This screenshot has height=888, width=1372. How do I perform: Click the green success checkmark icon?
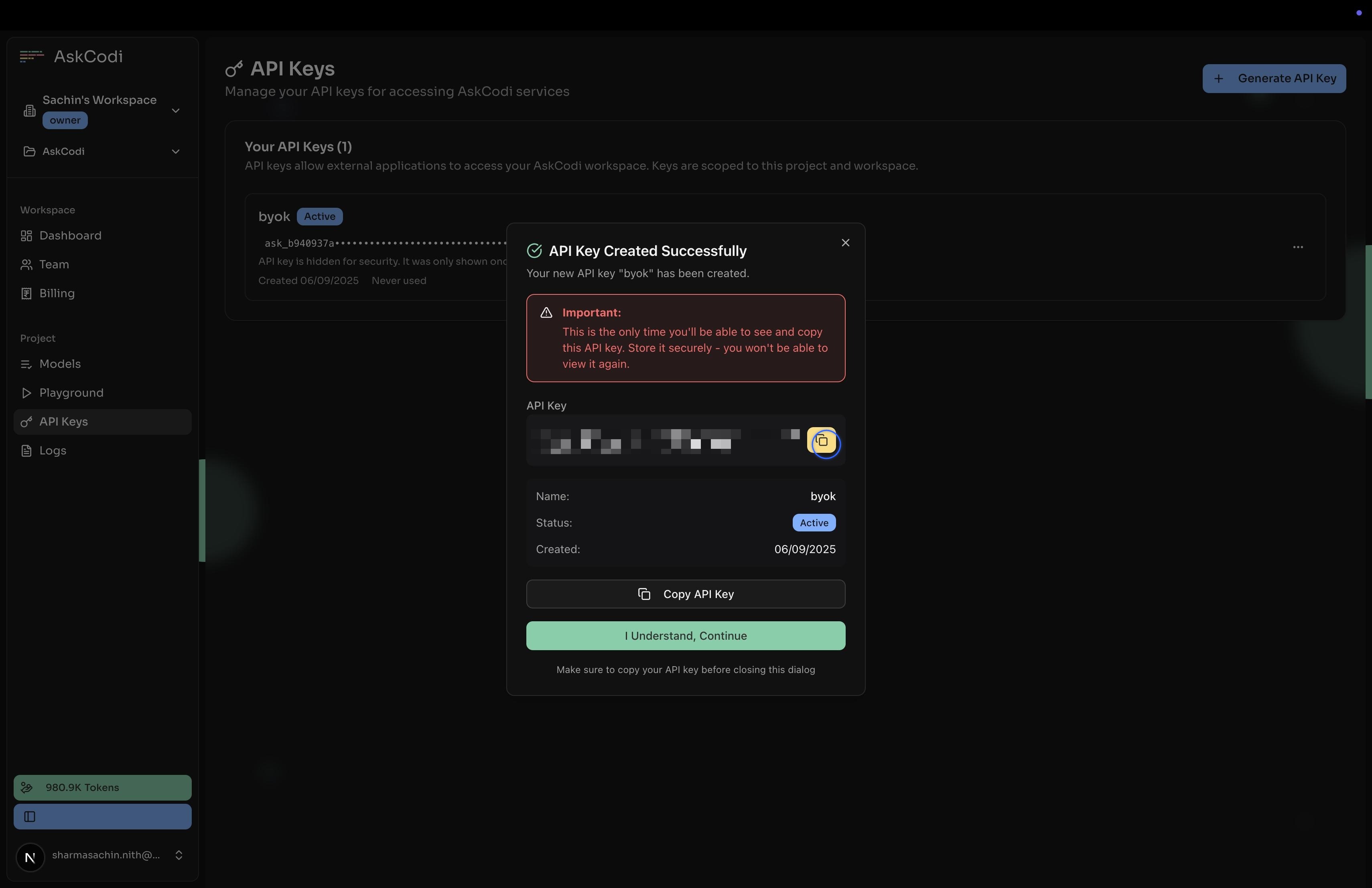pos(534,251)
